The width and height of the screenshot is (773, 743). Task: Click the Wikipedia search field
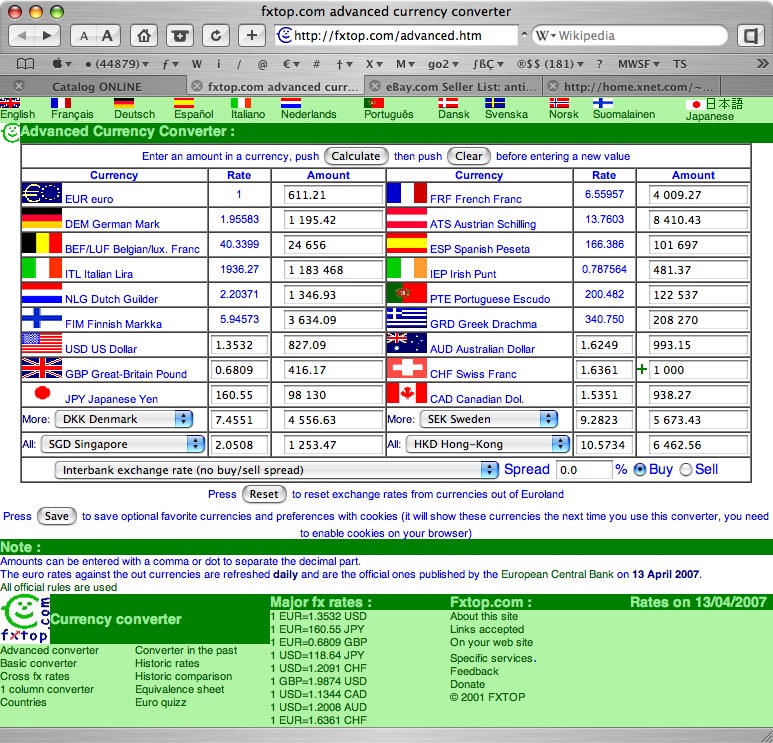(x=631, y=35)
